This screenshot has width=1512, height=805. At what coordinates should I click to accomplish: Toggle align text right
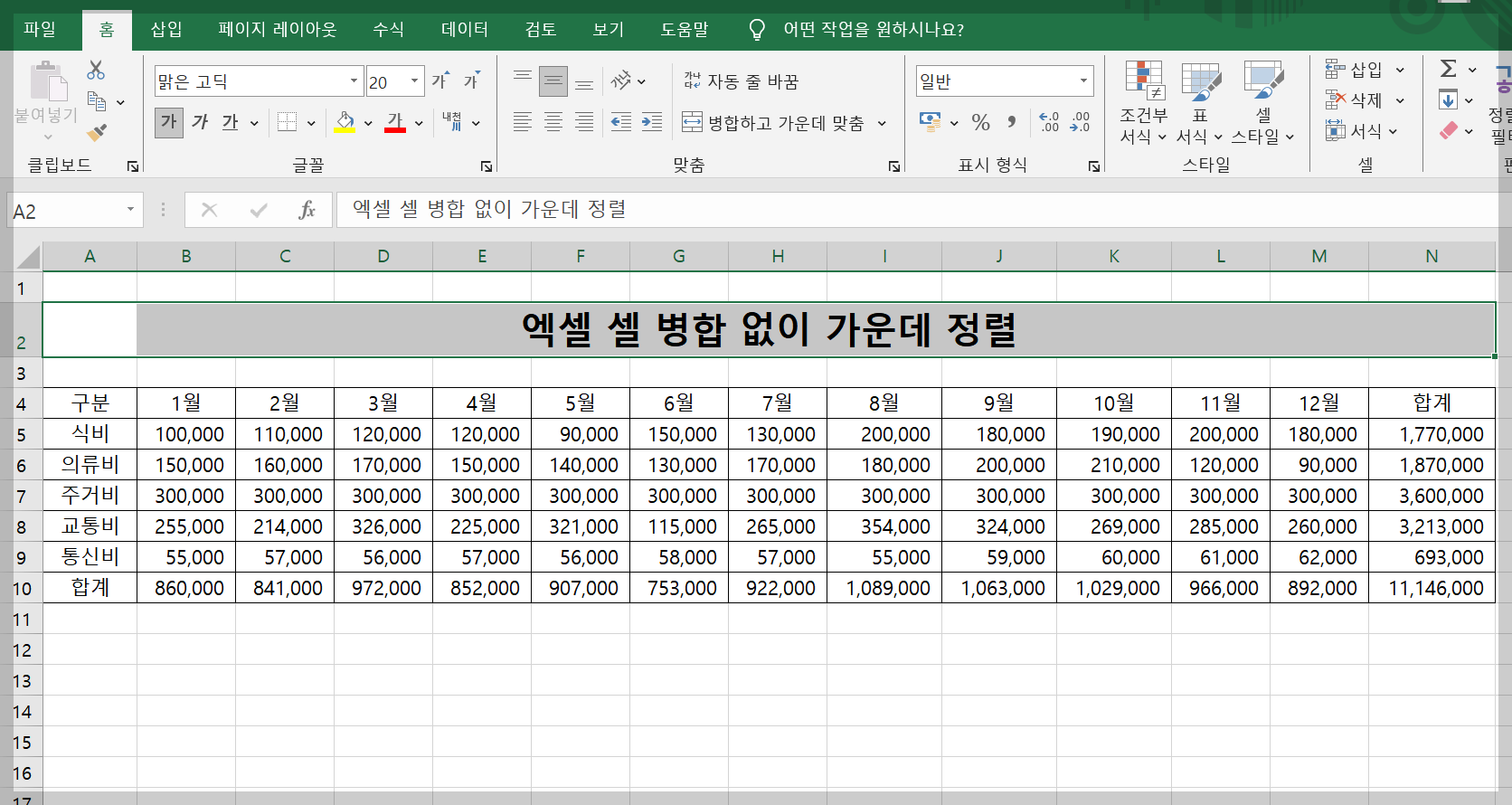(x=584, y=122)
